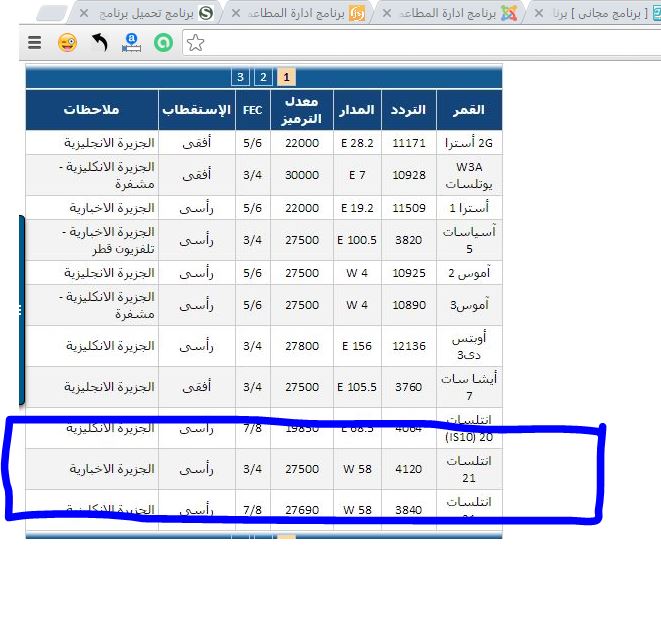Click the FEC column header
The height and width of the screenshot is (622, 661).
[x=253, y=110]
